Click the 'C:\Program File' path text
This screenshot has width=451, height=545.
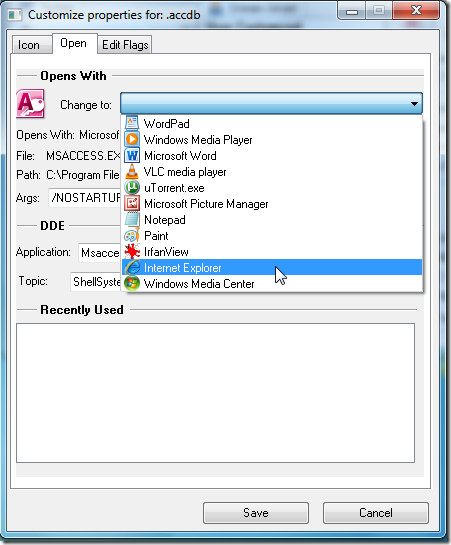(x=83, y=175)
